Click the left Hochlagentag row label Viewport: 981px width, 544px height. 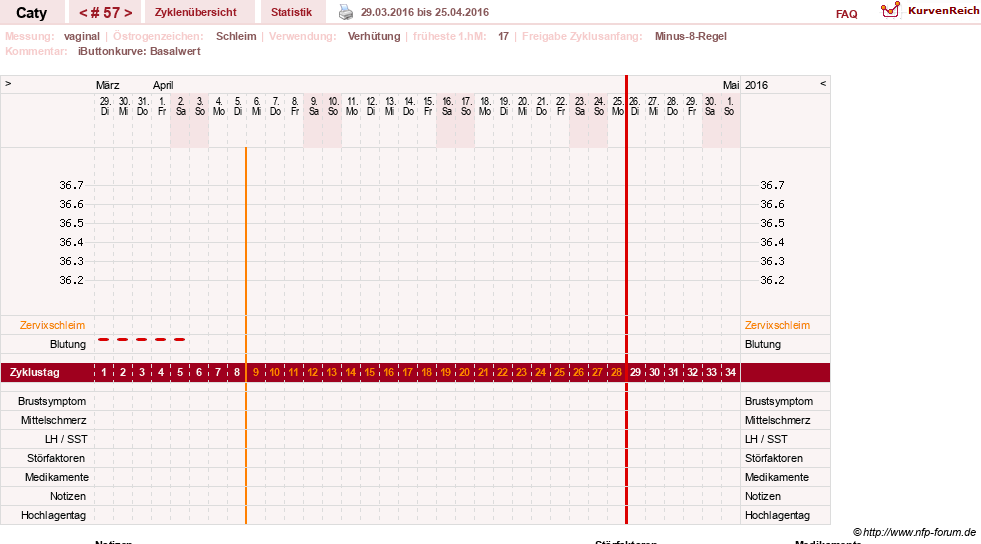click(54, 515)
